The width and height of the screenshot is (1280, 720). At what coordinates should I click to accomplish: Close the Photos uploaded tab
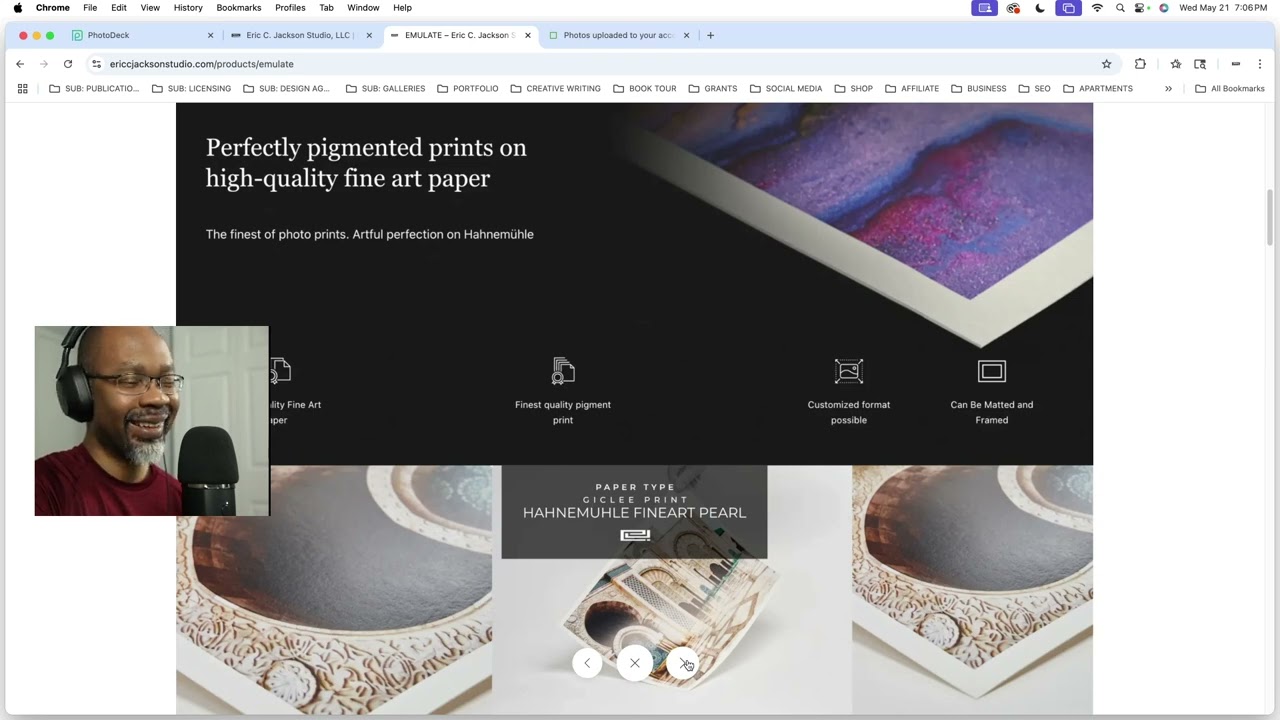pos(686,35)
